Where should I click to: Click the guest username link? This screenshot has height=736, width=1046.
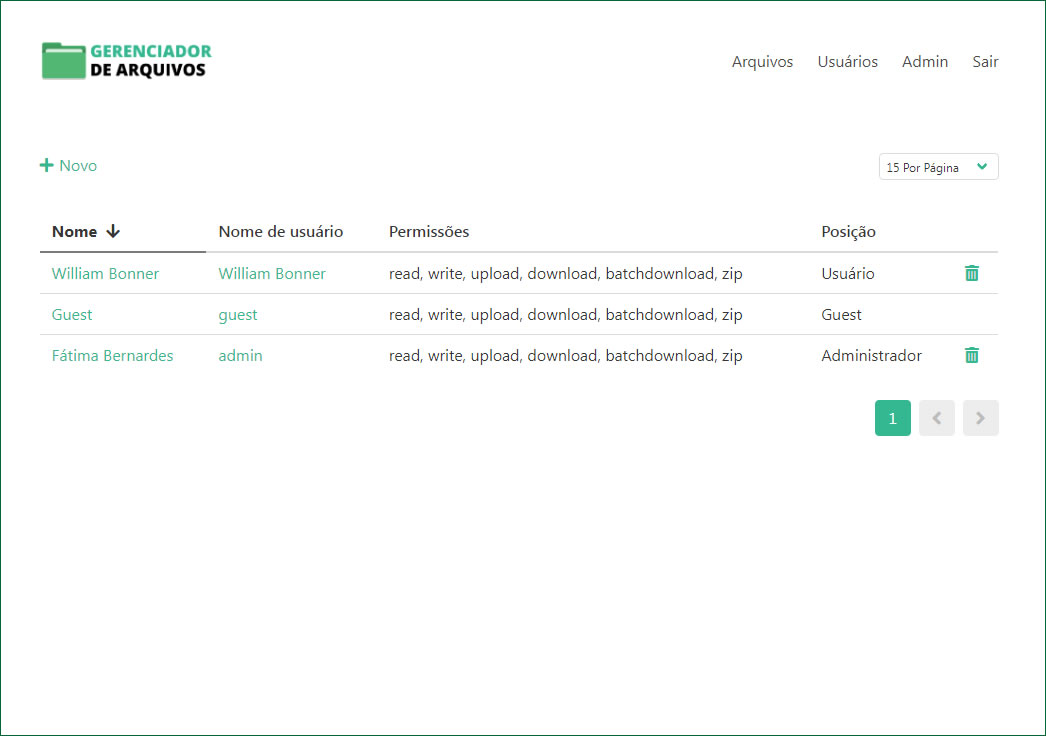pyautogui.click(x=238, y=314)
